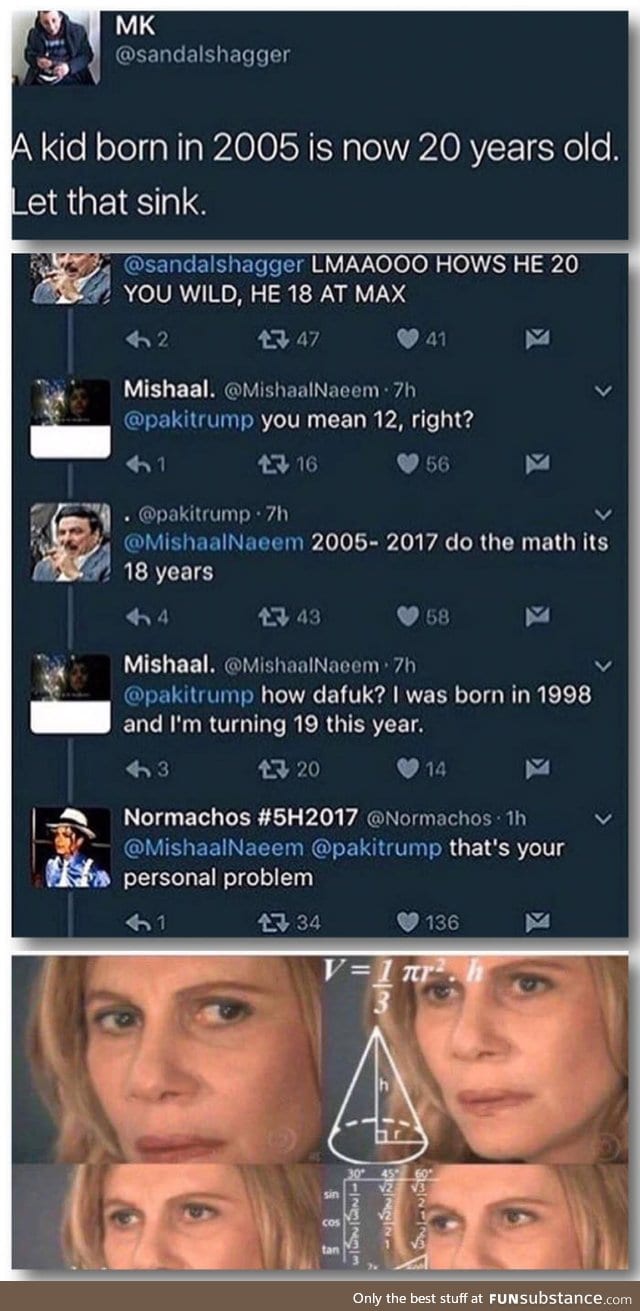Reply to the 'that's your personal problem' tweet

[137, 921]
